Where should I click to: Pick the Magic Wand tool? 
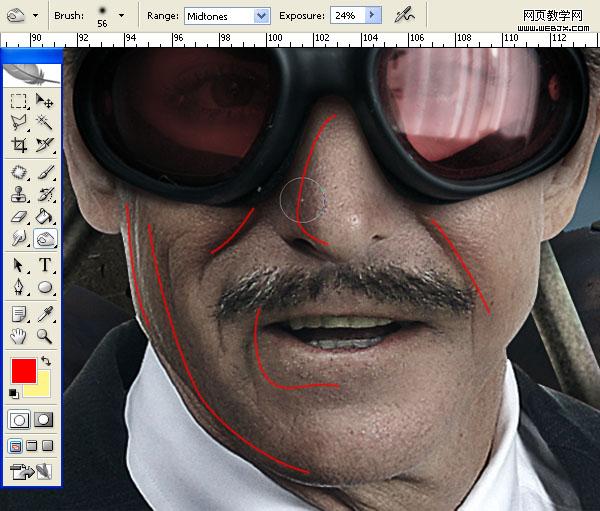(x=45, y=123)
